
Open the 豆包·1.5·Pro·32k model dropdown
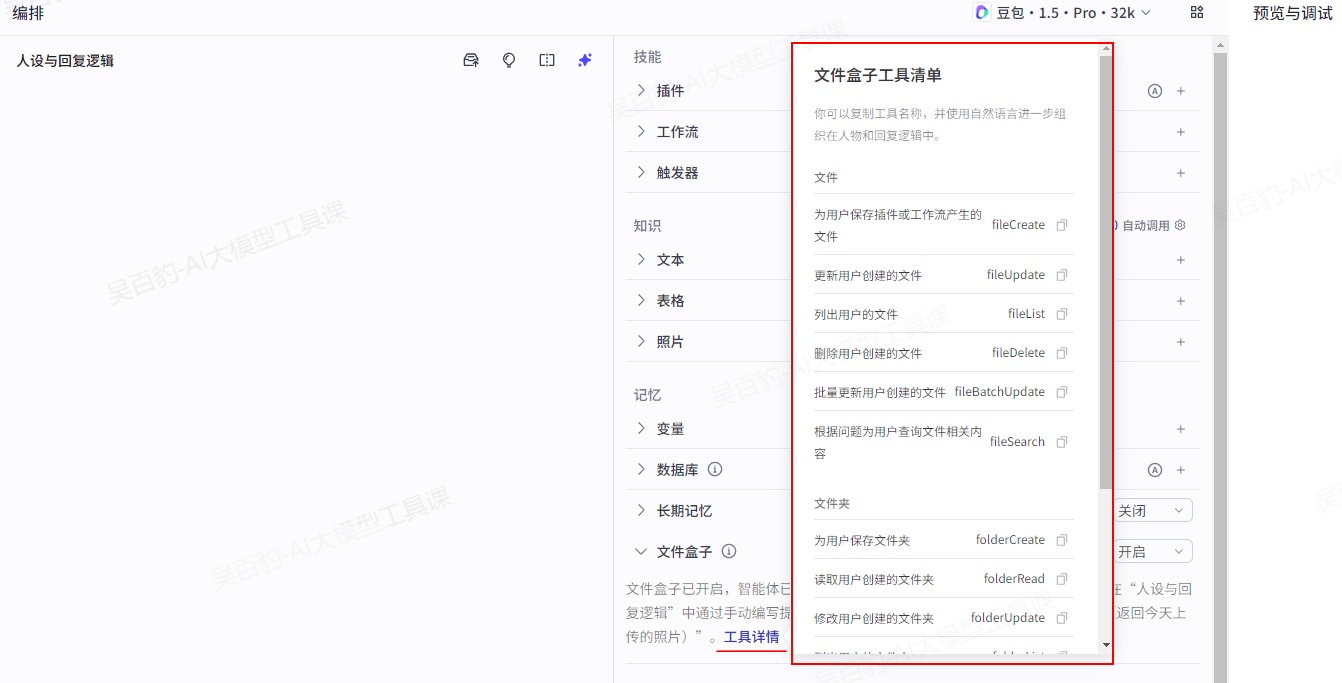1063,12
